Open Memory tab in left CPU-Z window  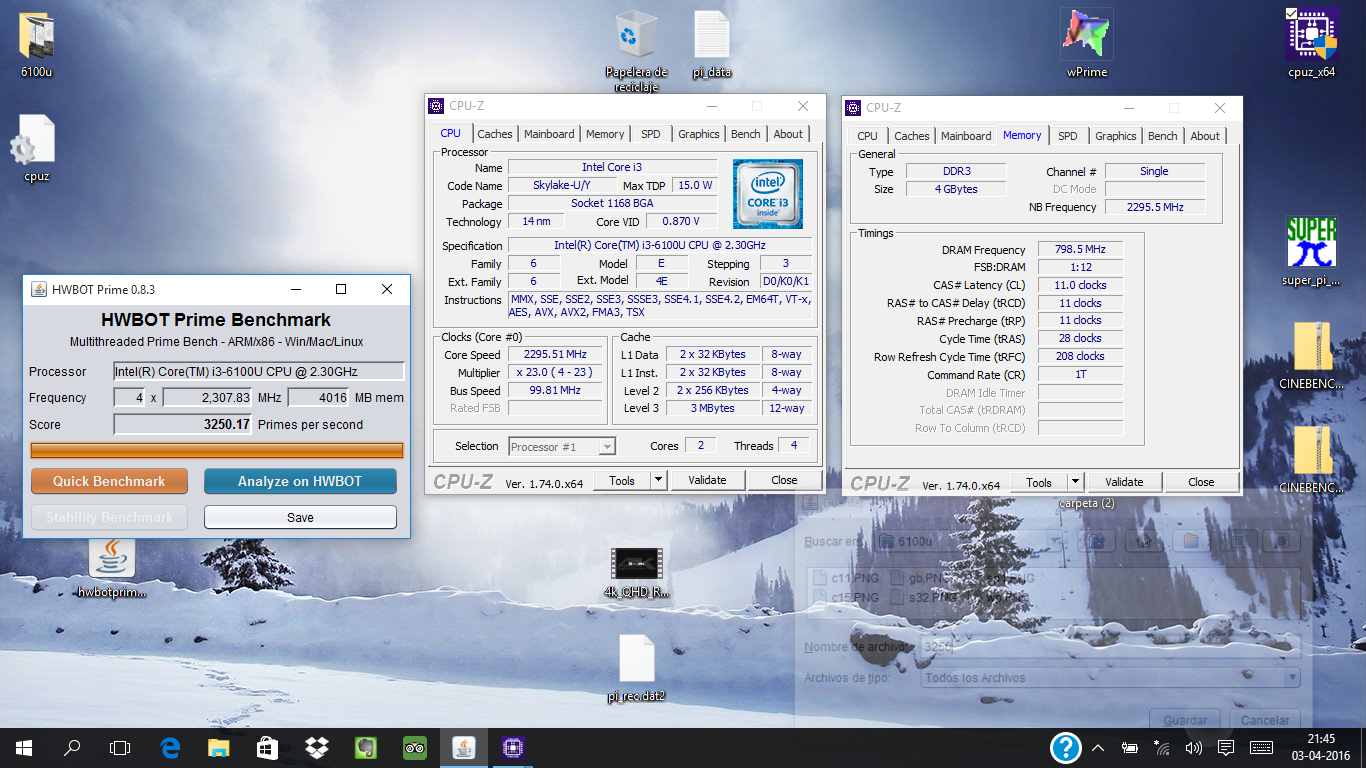coord(605,134)
